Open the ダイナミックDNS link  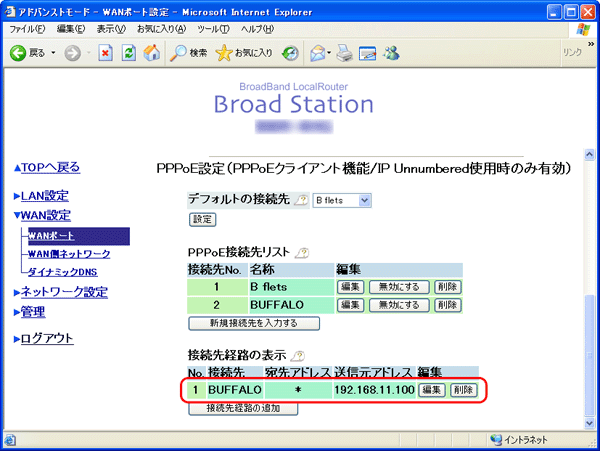(63, 272)
